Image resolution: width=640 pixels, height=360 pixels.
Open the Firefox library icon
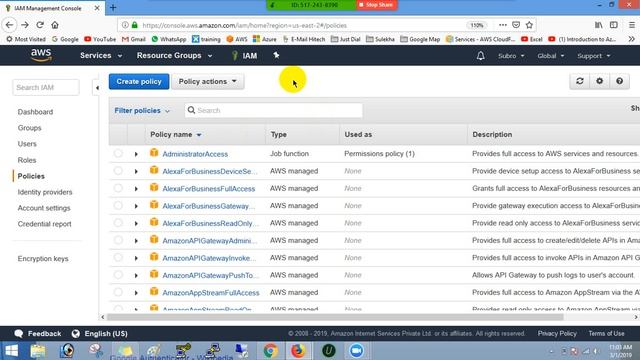(598, 25)
